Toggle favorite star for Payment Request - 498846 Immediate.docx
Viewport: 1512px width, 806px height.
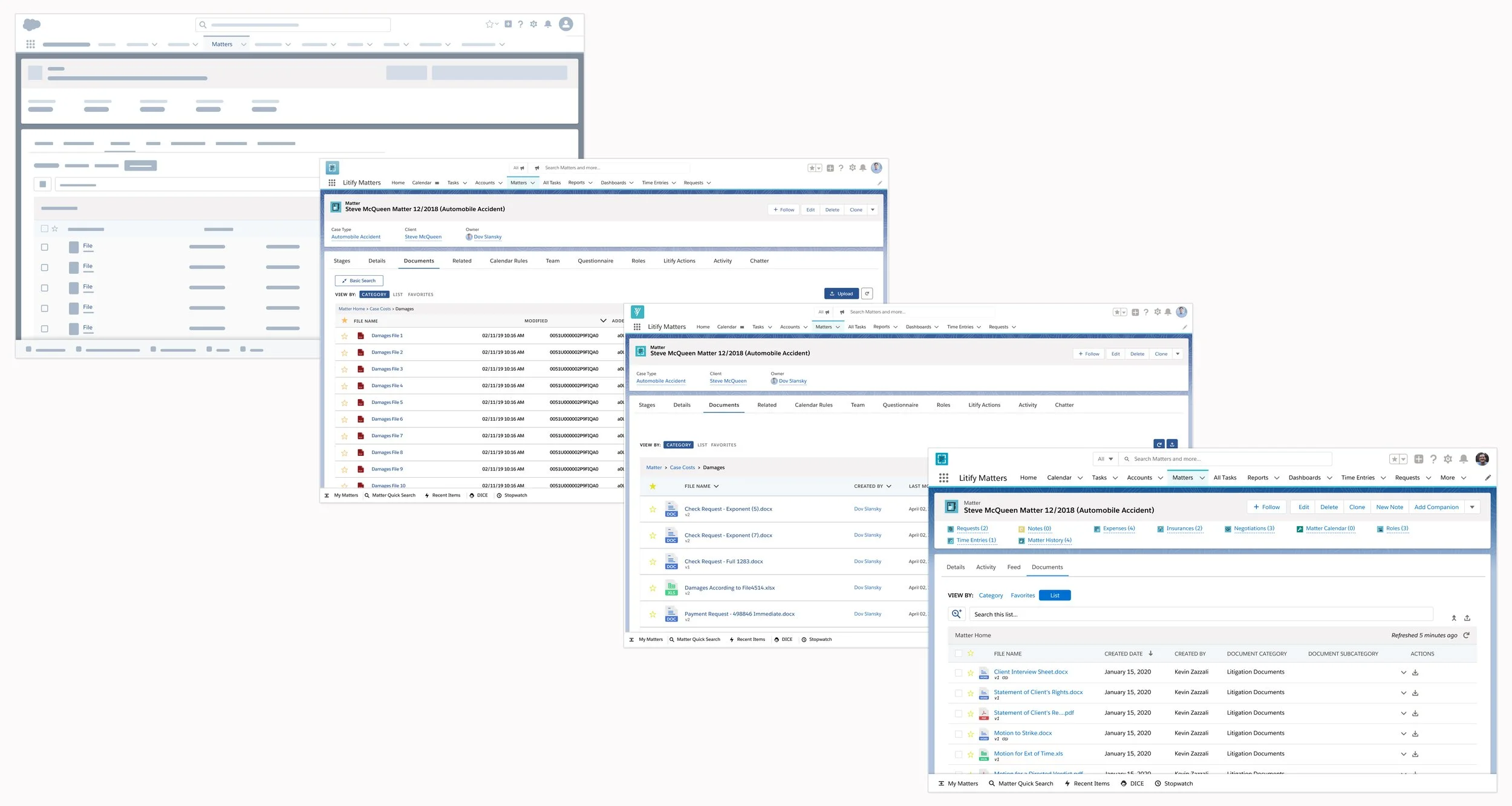coord(653,614)
